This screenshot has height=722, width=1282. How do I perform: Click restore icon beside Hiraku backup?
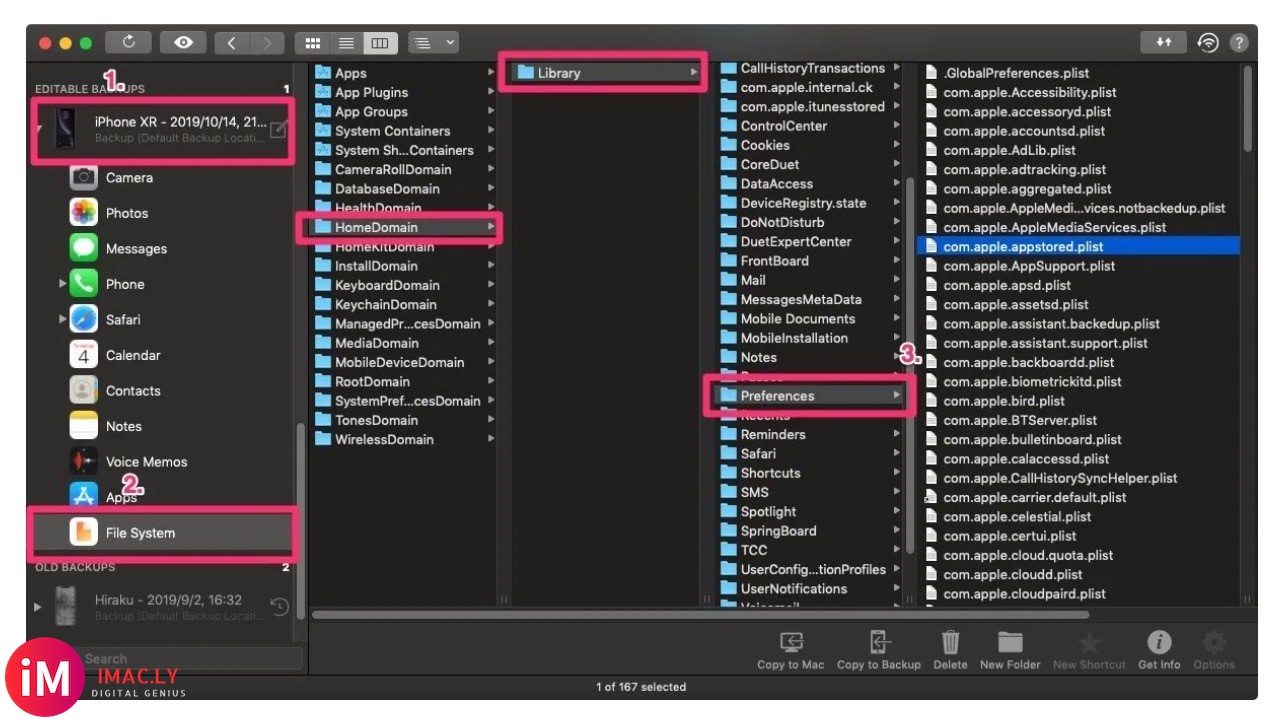(280, 606)
